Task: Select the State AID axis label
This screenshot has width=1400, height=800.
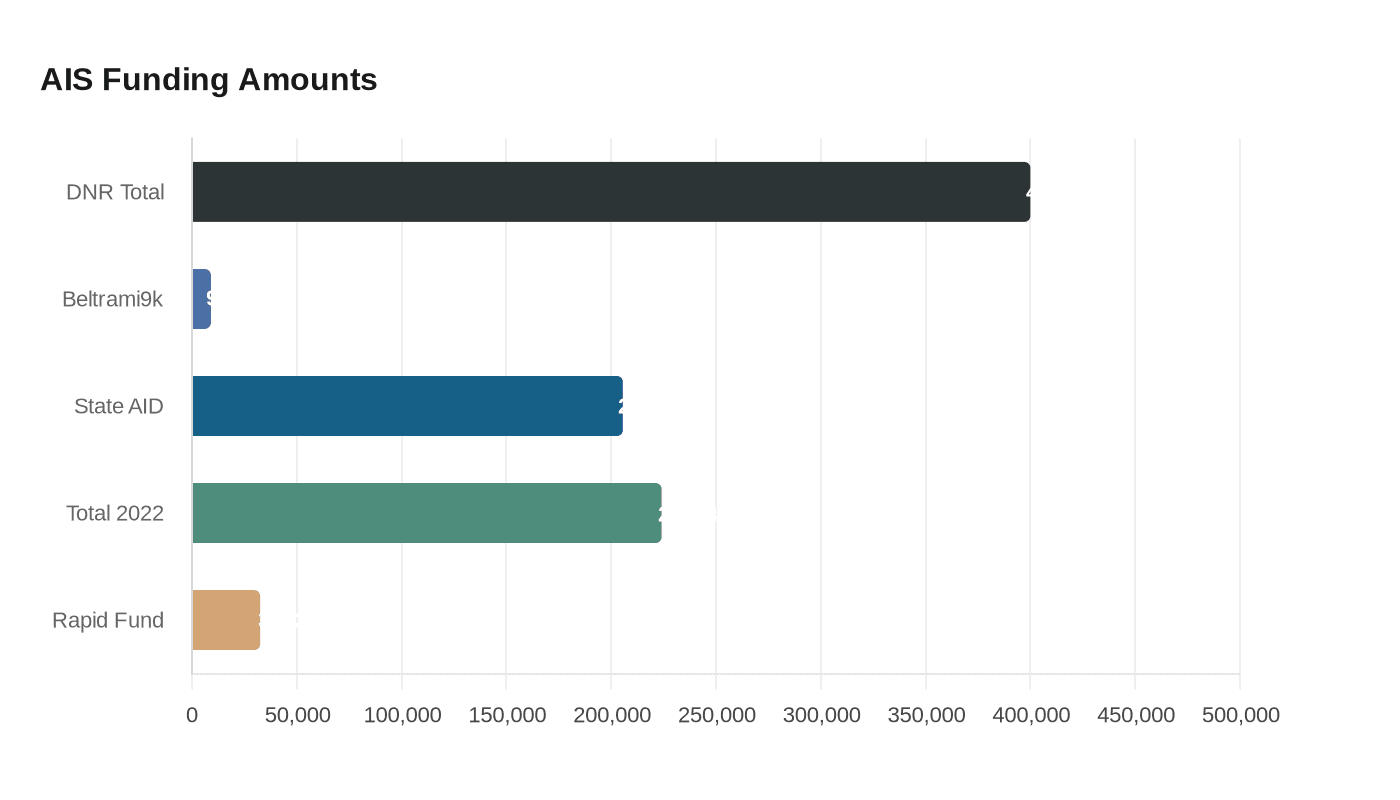Action: [x=118, y=406]
